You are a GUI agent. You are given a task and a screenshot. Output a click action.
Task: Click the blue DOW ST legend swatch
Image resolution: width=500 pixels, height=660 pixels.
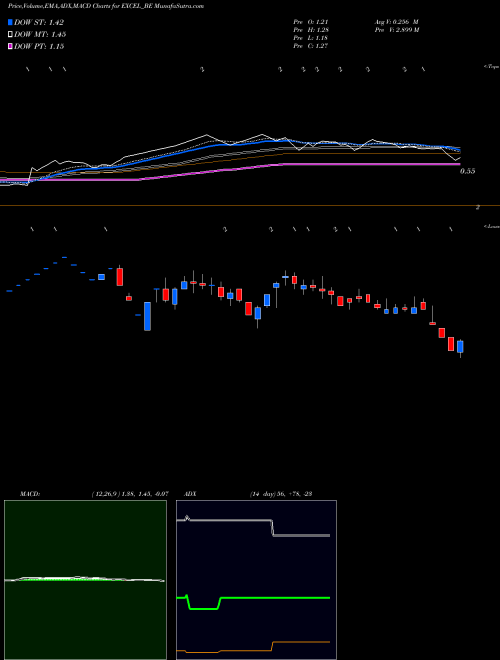10,22
